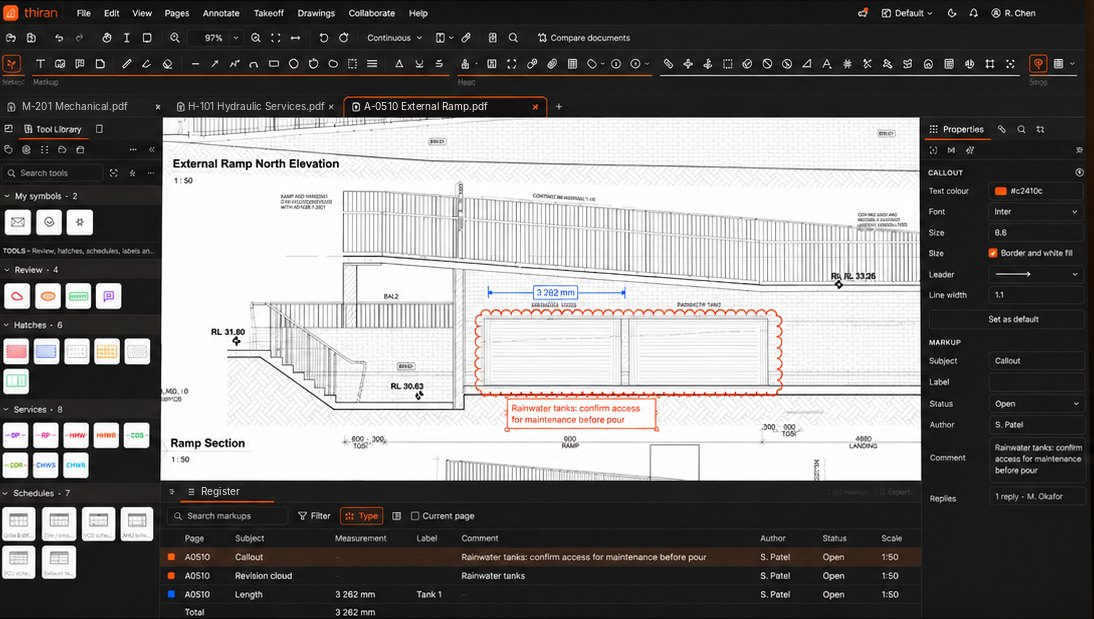Image resolution: width=1094 pixels, height=619 pixels.
Task: Select the Text markup tool
Action: 40,64
